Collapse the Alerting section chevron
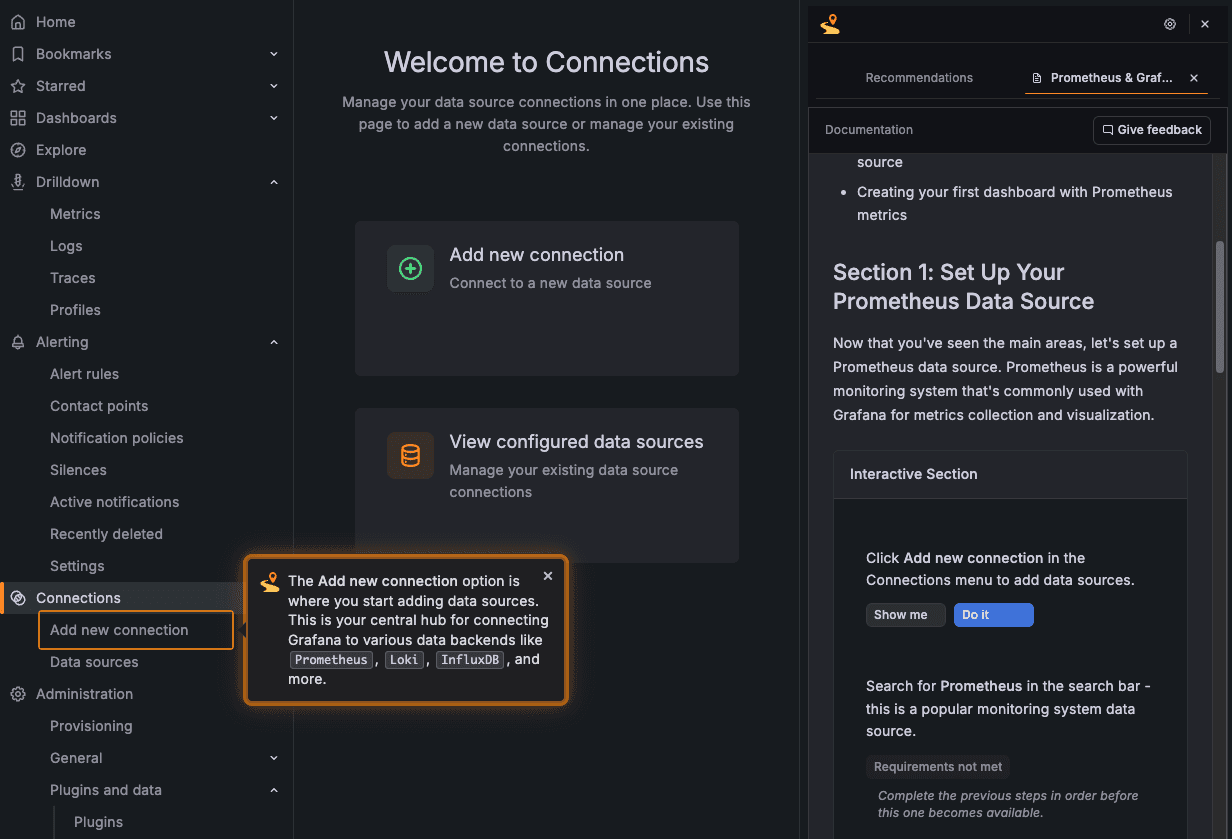1232x839 pixels. 274,341
